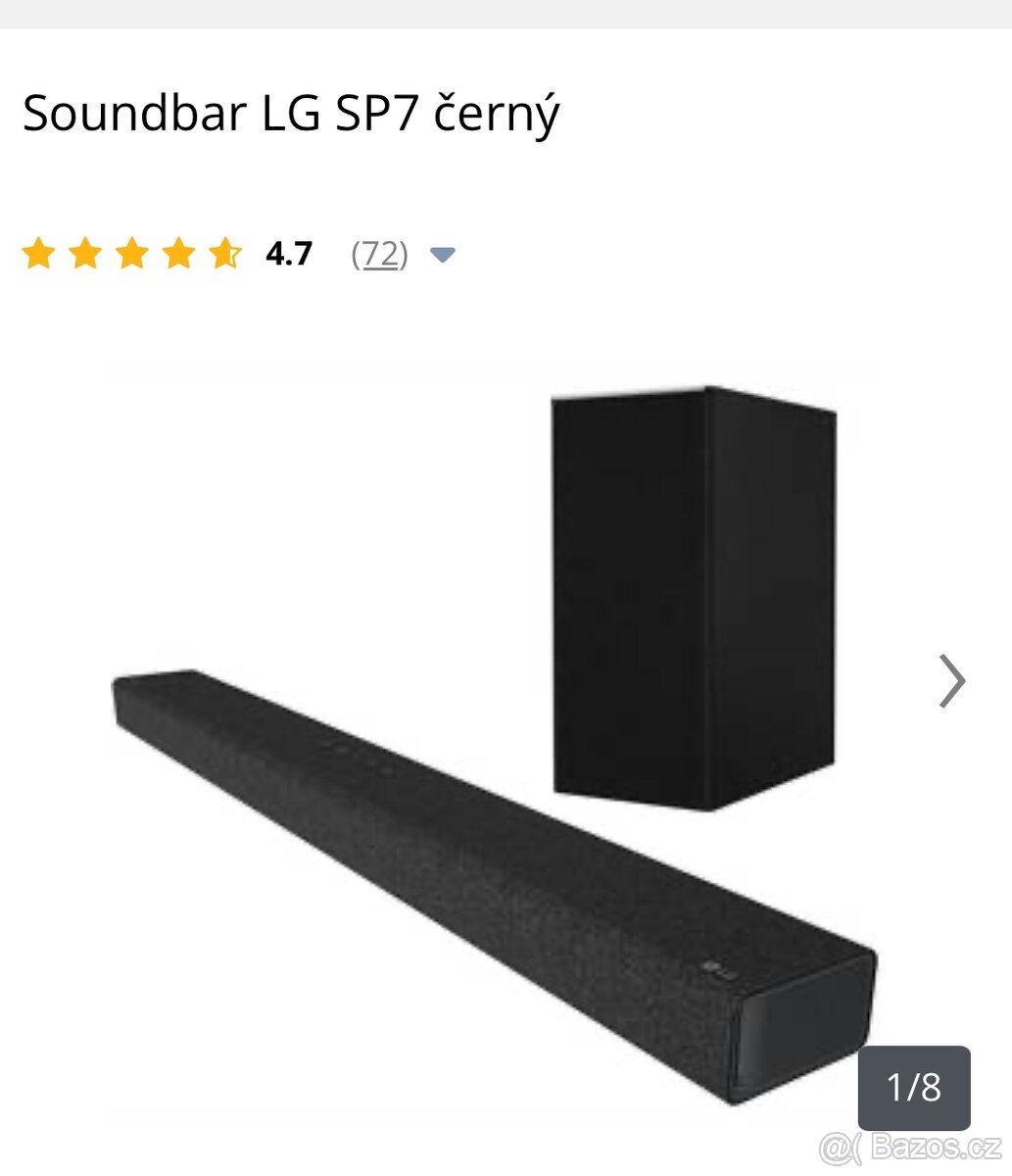Click the gray bar at page top

(506, 14)
